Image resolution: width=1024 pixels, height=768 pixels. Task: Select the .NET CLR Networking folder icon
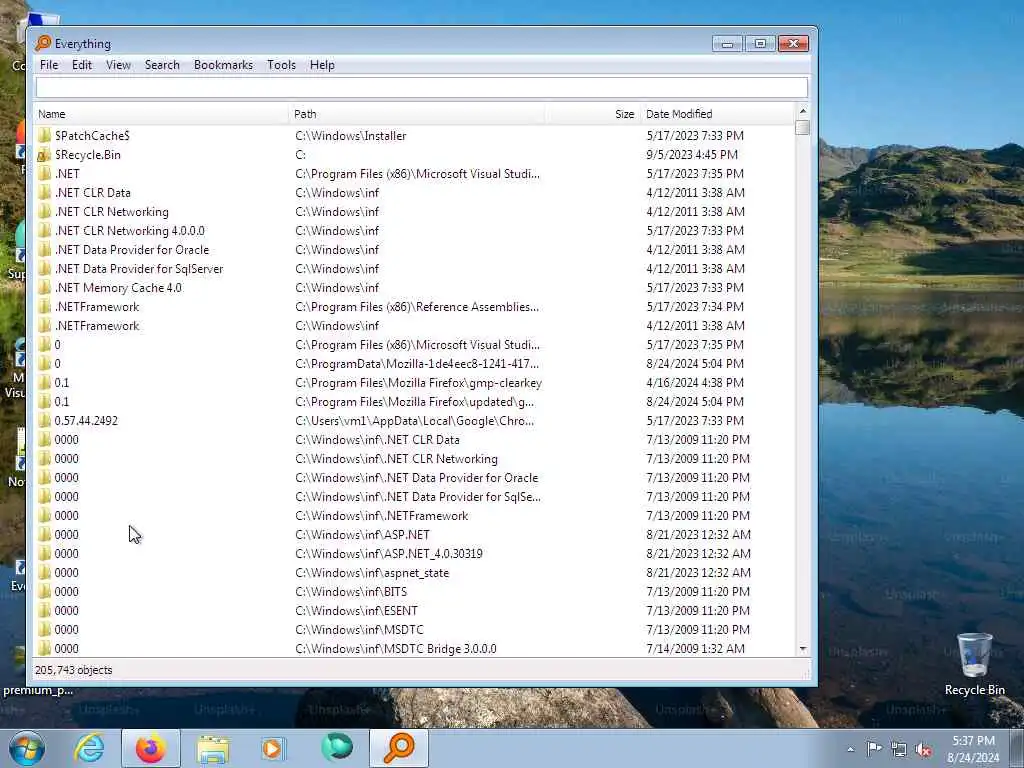(44, 212)
